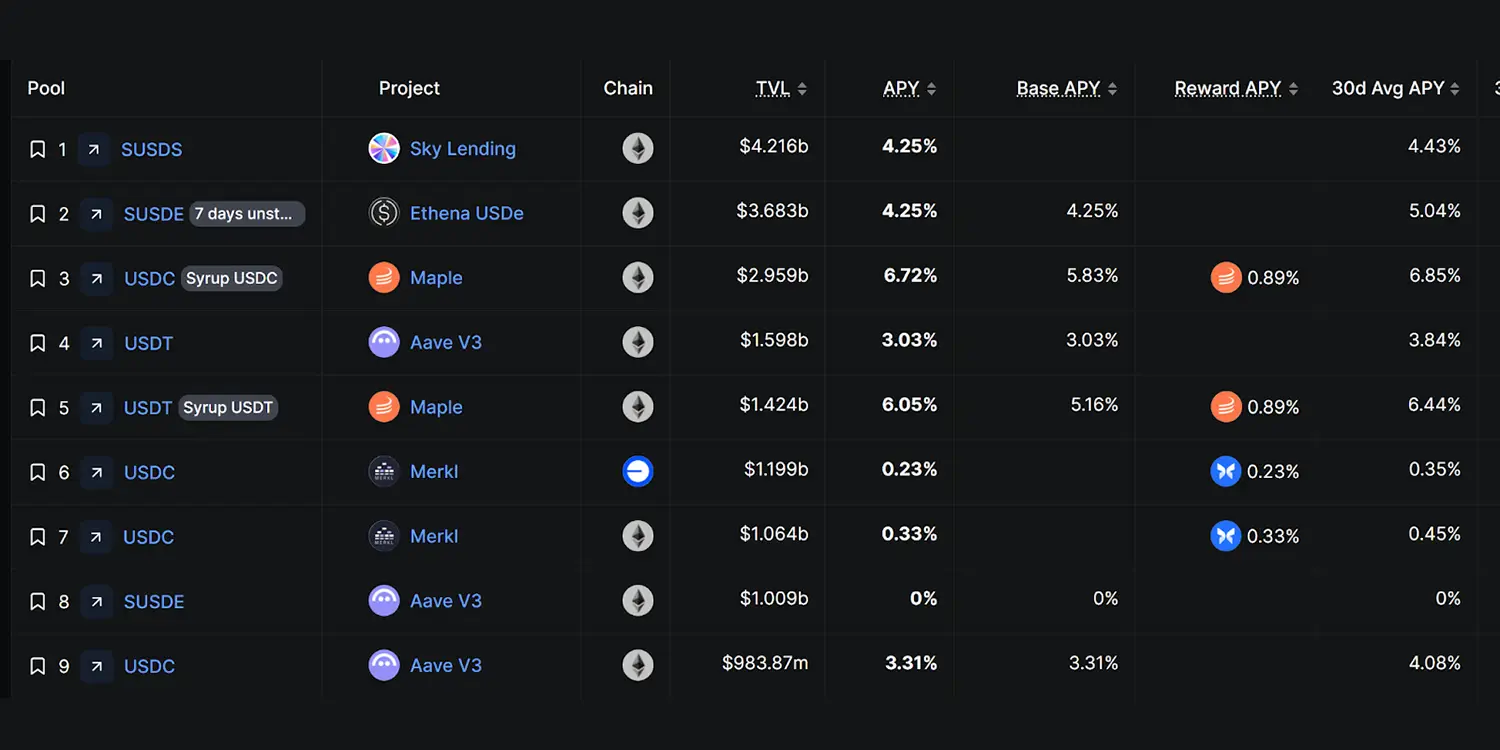Click the Morpho reward icon in row 7
The width and height of the screenshot is (1500, 750).
(1225, 536)
